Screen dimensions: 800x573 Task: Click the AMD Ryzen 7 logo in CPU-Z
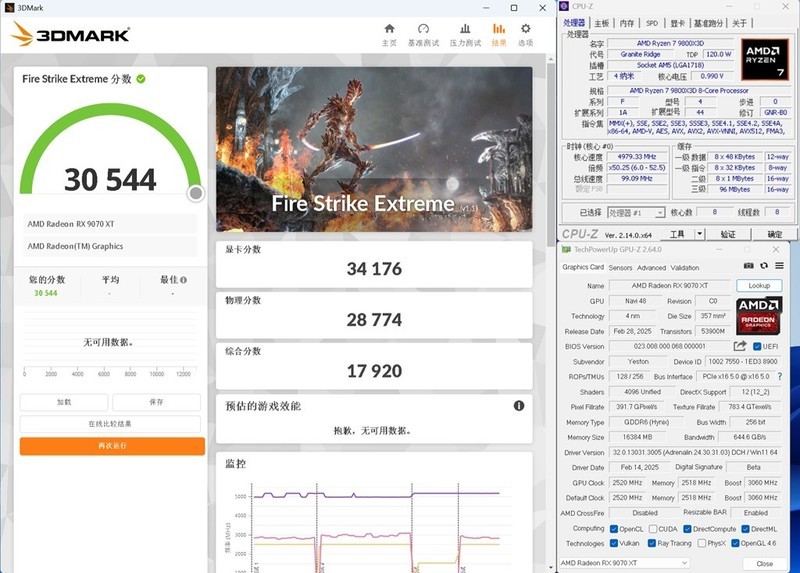764,60
